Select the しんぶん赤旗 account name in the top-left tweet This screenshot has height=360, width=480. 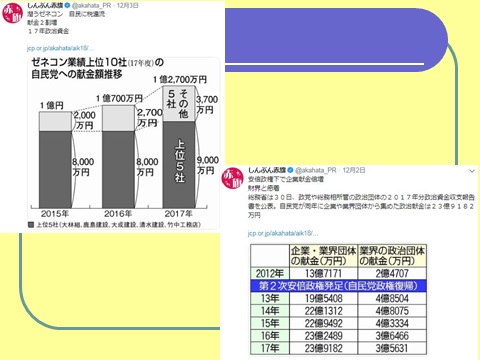click(x=45, y=5)
